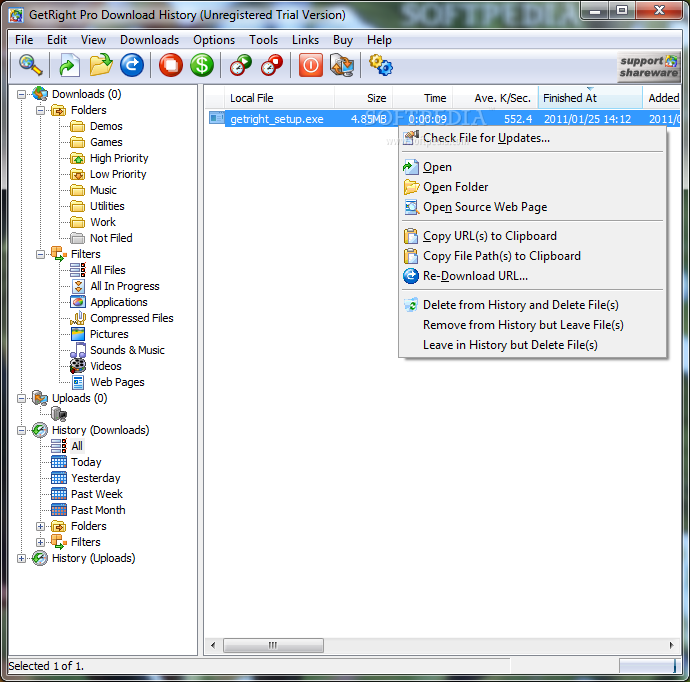Sort by Time column header
This screenshot has width=690, height=682.
[x=422, y=98]
